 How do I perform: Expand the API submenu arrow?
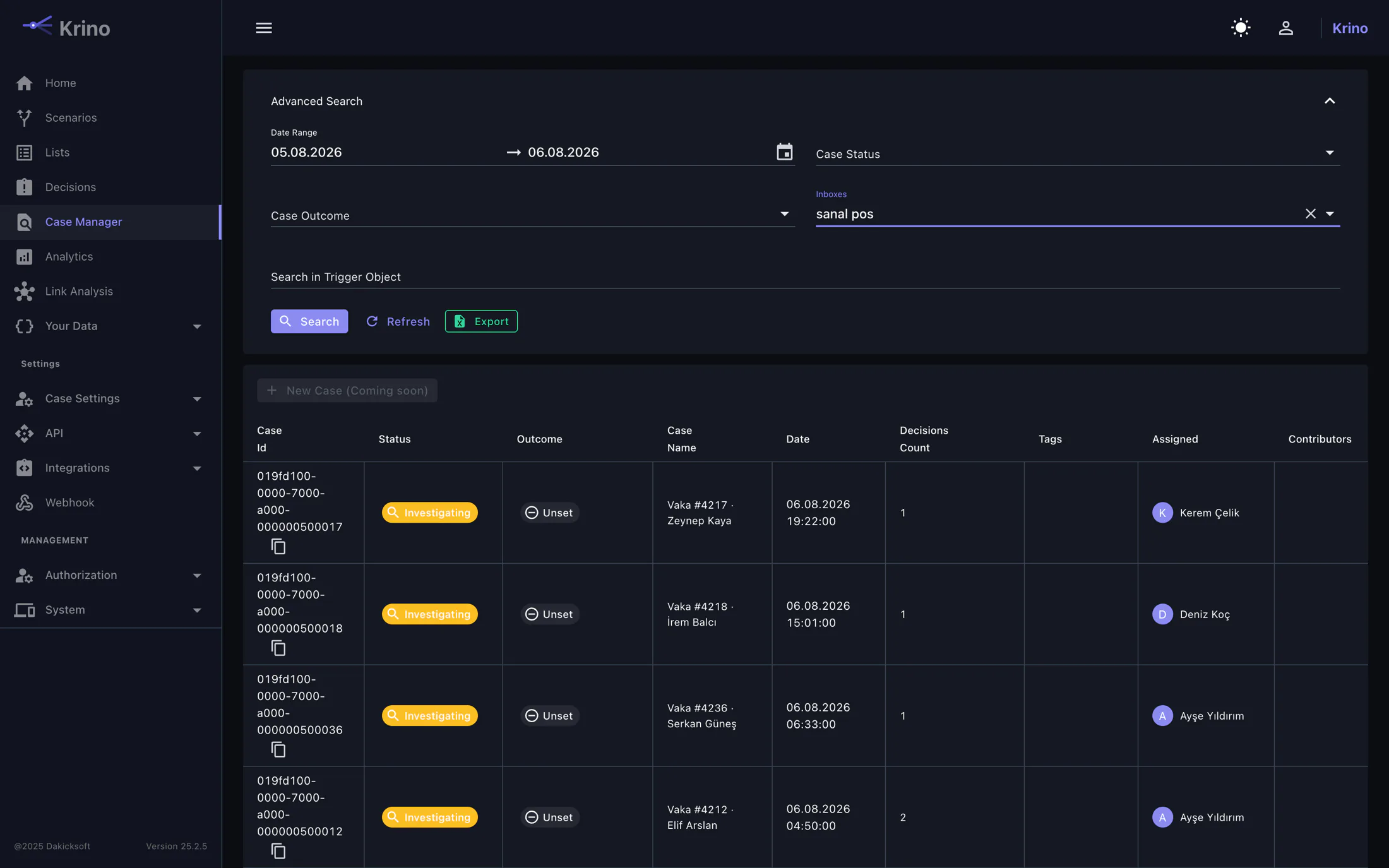coord(197,434)
